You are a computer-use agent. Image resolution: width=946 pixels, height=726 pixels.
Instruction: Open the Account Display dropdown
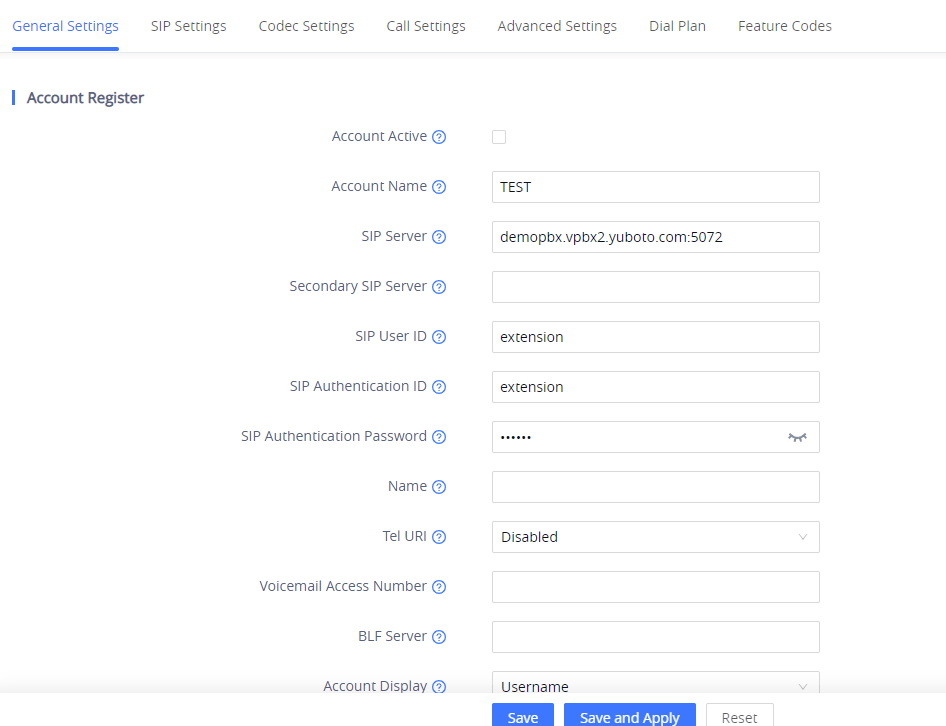(x=656, y=683)
